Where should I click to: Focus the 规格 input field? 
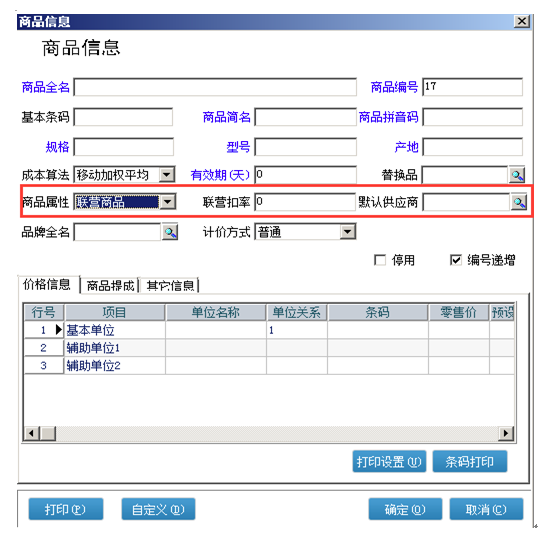[123, 147]
